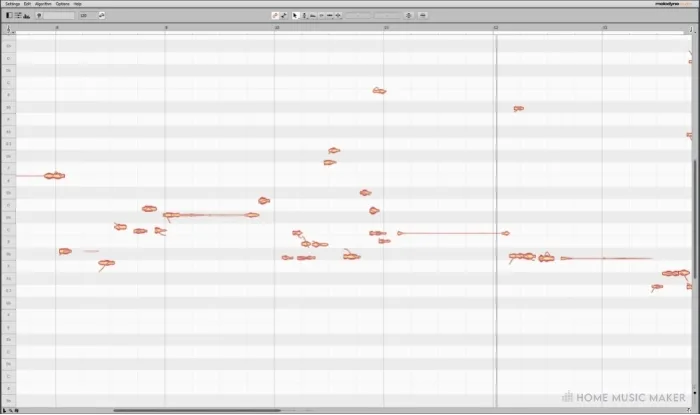Open the note-value time grid dropdown

click(x=691, y=29)
